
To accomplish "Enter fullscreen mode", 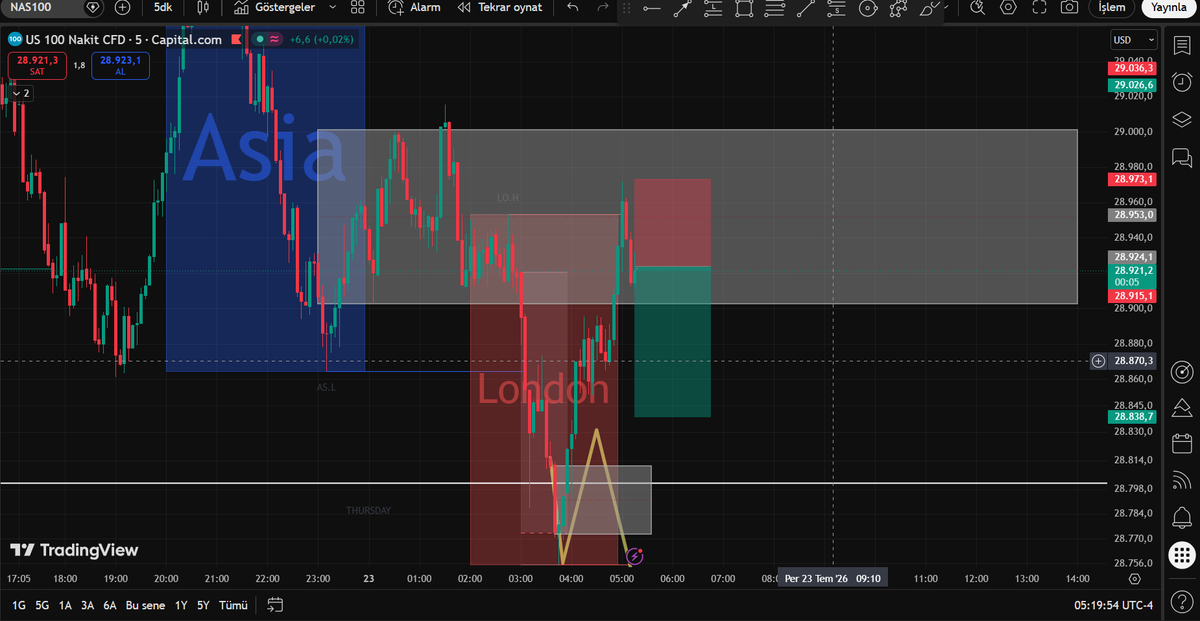I will tap(1039, 7).
